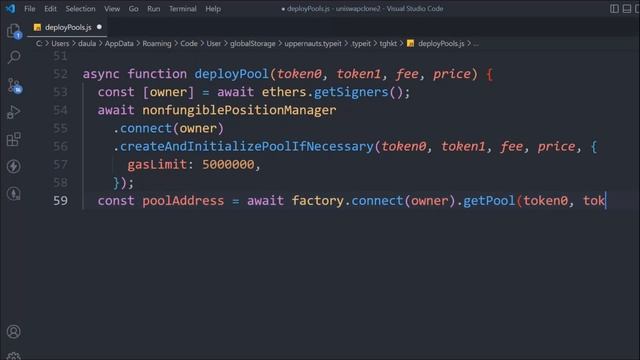Click nonfungiblePositionManager on line 54
This screenshot has width=640, height=360.
239,110
